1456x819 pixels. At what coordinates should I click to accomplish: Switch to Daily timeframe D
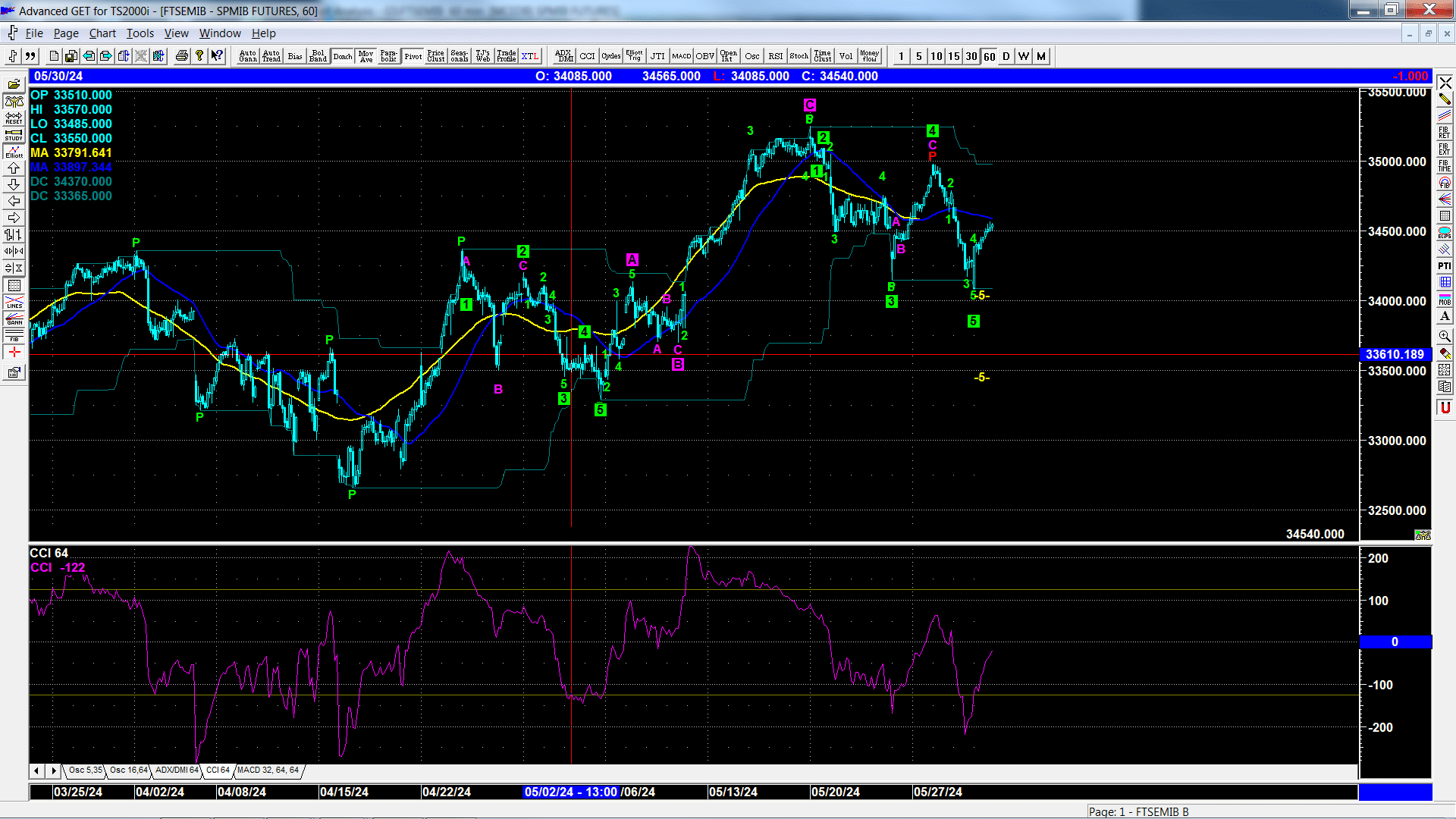pos(1006,56)
